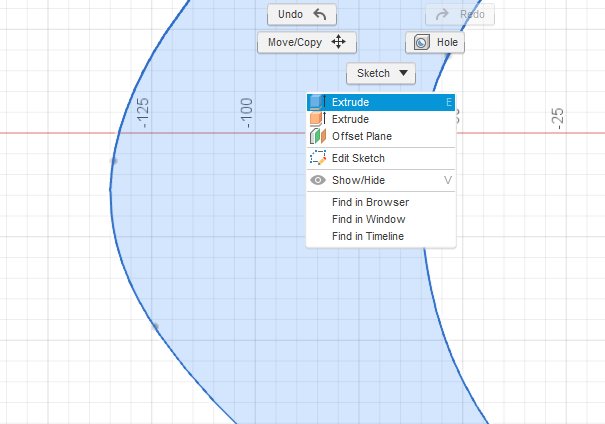Click the blue Extrude icon
This screenshot has width=605, height=424.
318,102
